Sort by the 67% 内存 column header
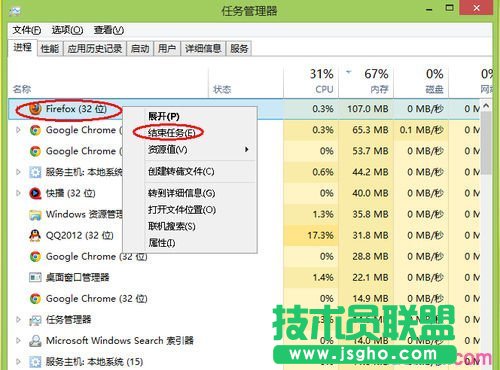 [x=366, y=82]
